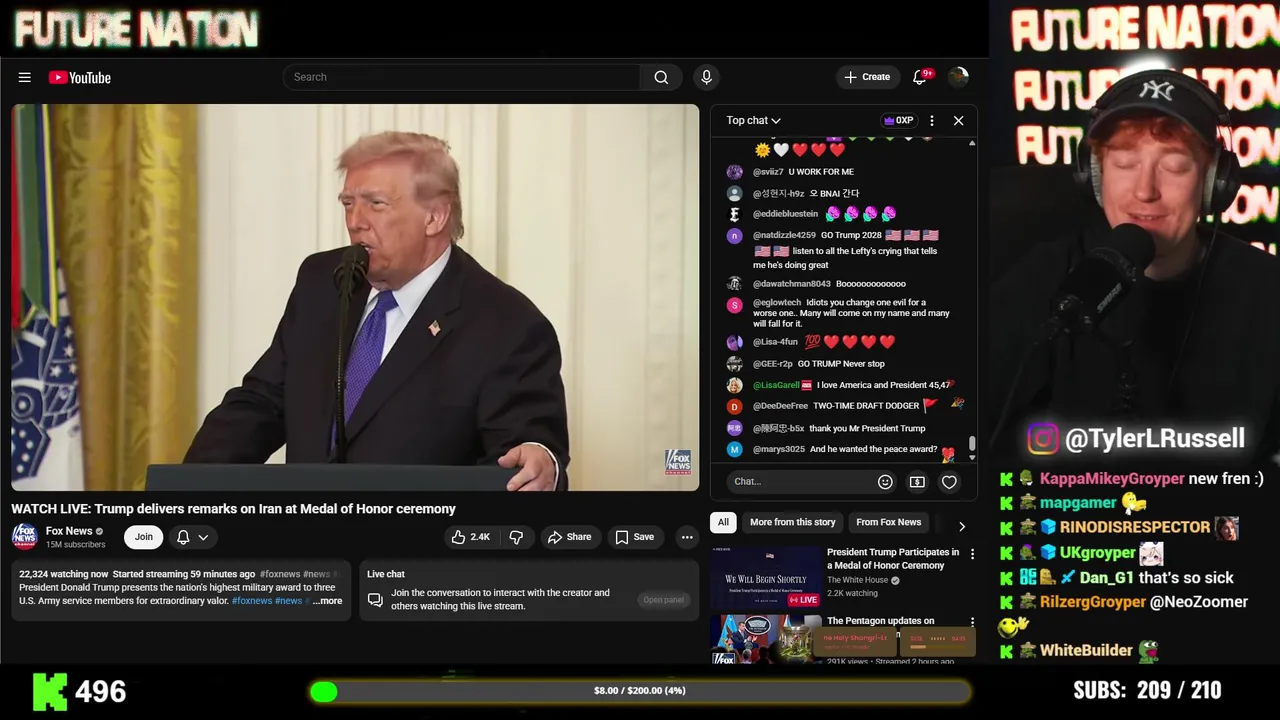Screen dimensions: 1280x720
Task: Click the search magnifier button
Action: coord(661,77)
